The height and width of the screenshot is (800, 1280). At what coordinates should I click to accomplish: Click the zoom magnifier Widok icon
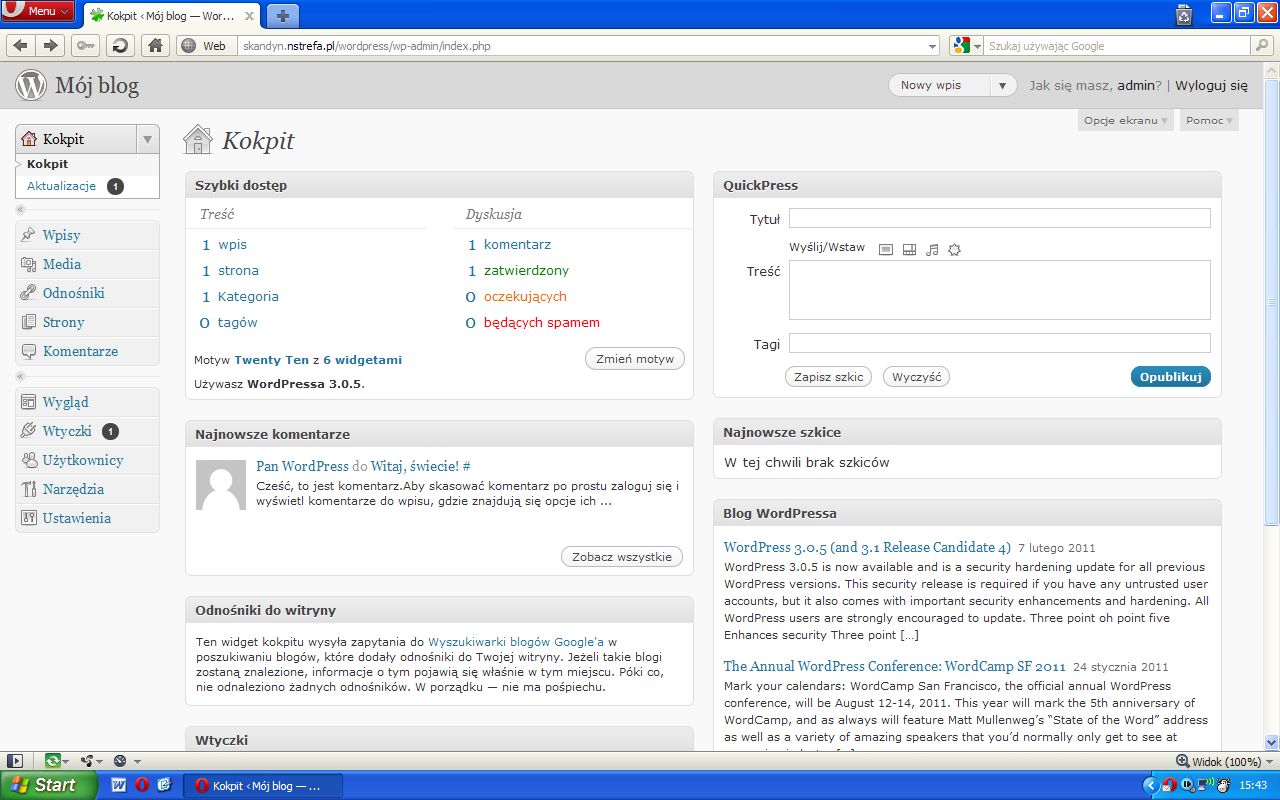click(1181, 762)
